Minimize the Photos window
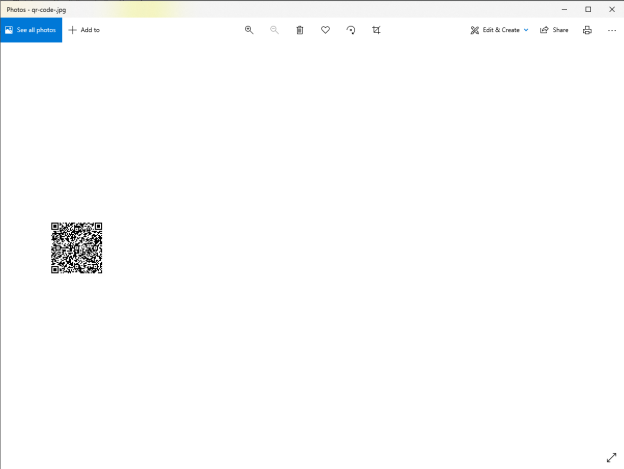The image size is (624, 469). (564, 9)
